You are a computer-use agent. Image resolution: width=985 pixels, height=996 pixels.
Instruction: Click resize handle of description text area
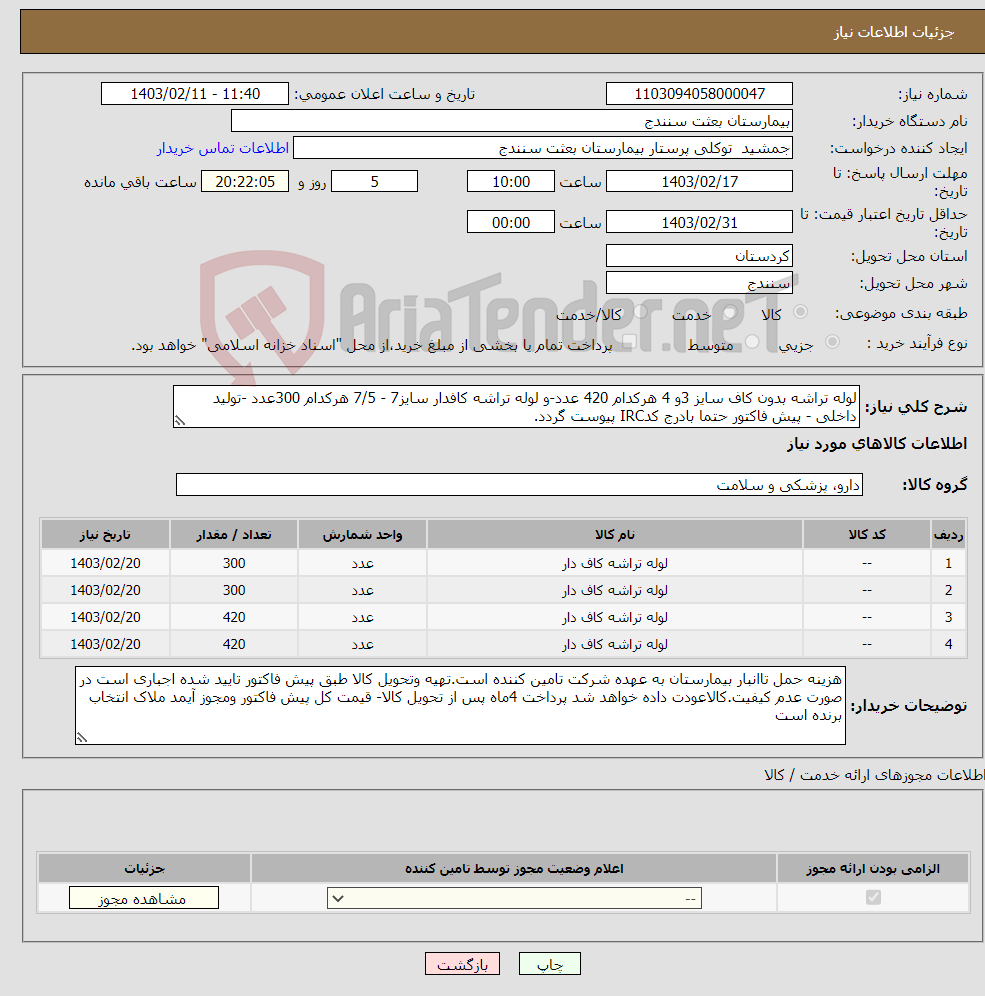(180, 421)
